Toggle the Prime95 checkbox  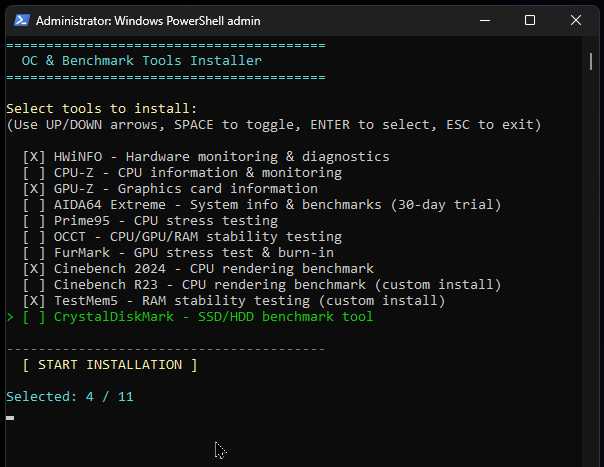point(34,221)
